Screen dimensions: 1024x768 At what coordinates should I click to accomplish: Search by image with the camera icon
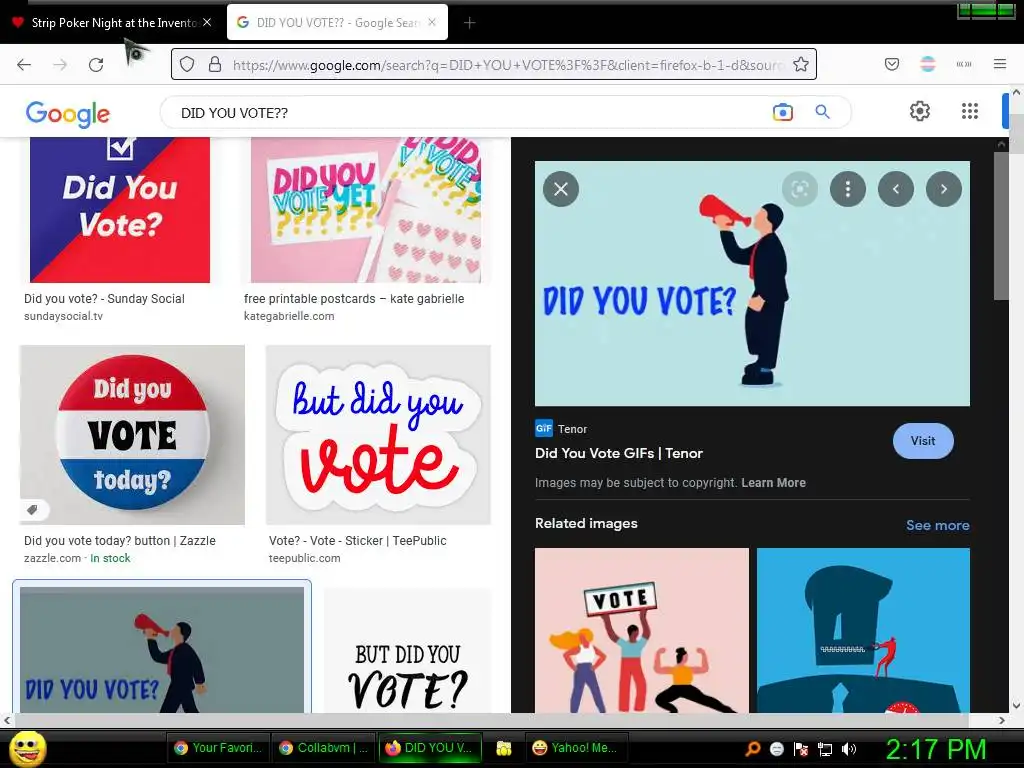tap(782, 112)
